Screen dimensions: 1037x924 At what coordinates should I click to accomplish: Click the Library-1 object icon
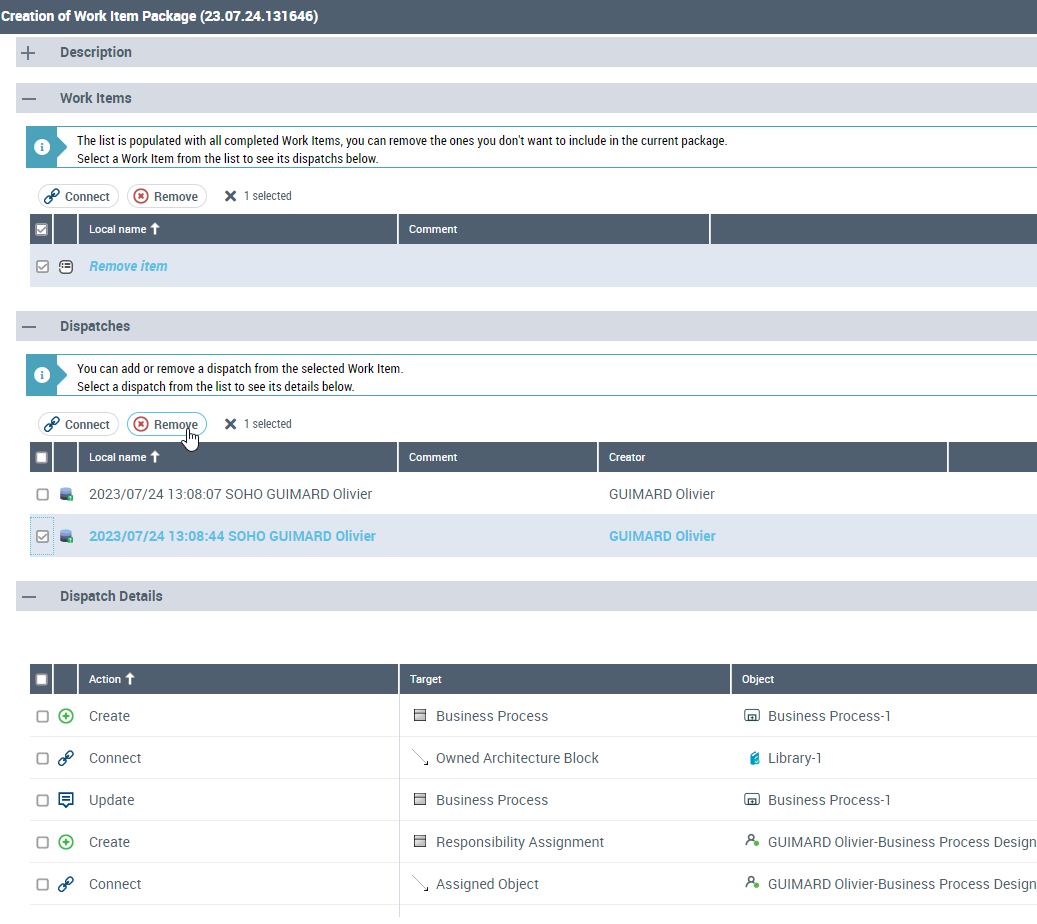pos(754,758)
